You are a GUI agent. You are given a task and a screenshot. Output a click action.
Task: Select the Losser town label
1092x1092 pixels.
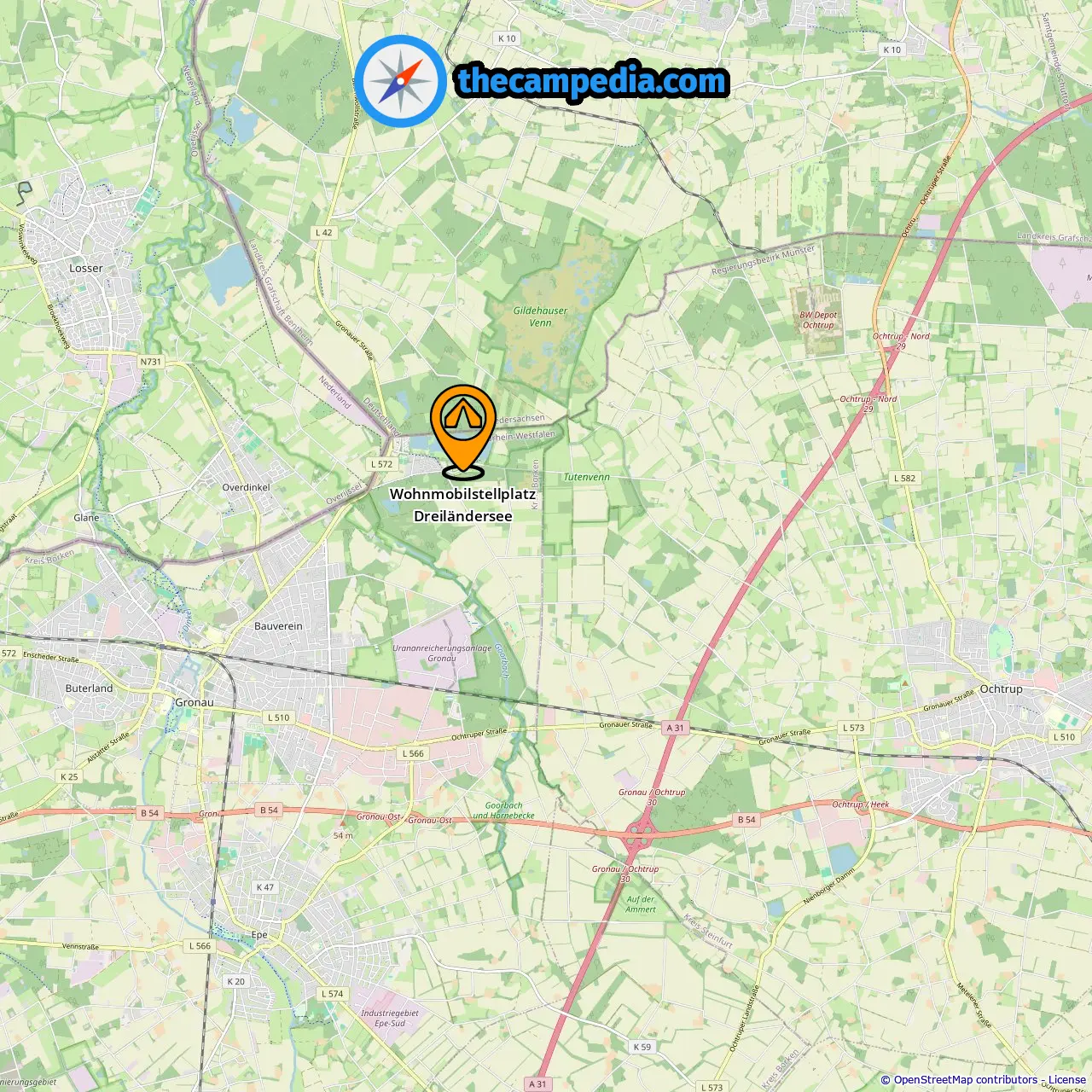[85, 268]
